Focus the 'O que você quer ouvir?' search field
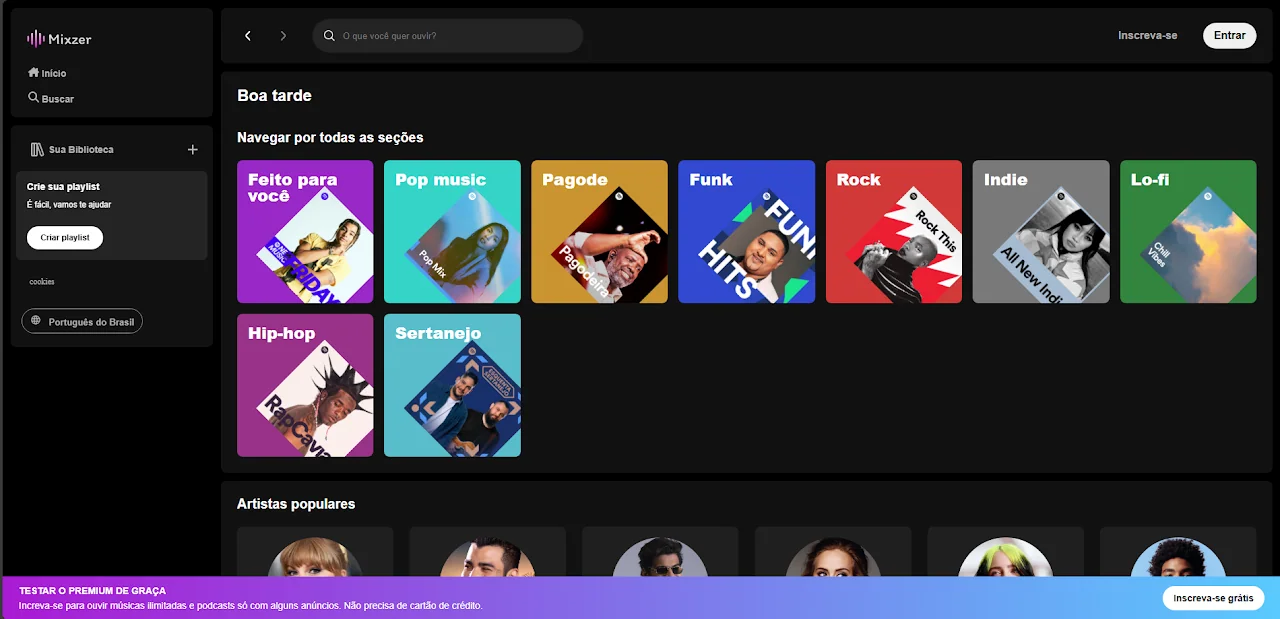Viewport: 1280px width, 619px height. [448, 36]
